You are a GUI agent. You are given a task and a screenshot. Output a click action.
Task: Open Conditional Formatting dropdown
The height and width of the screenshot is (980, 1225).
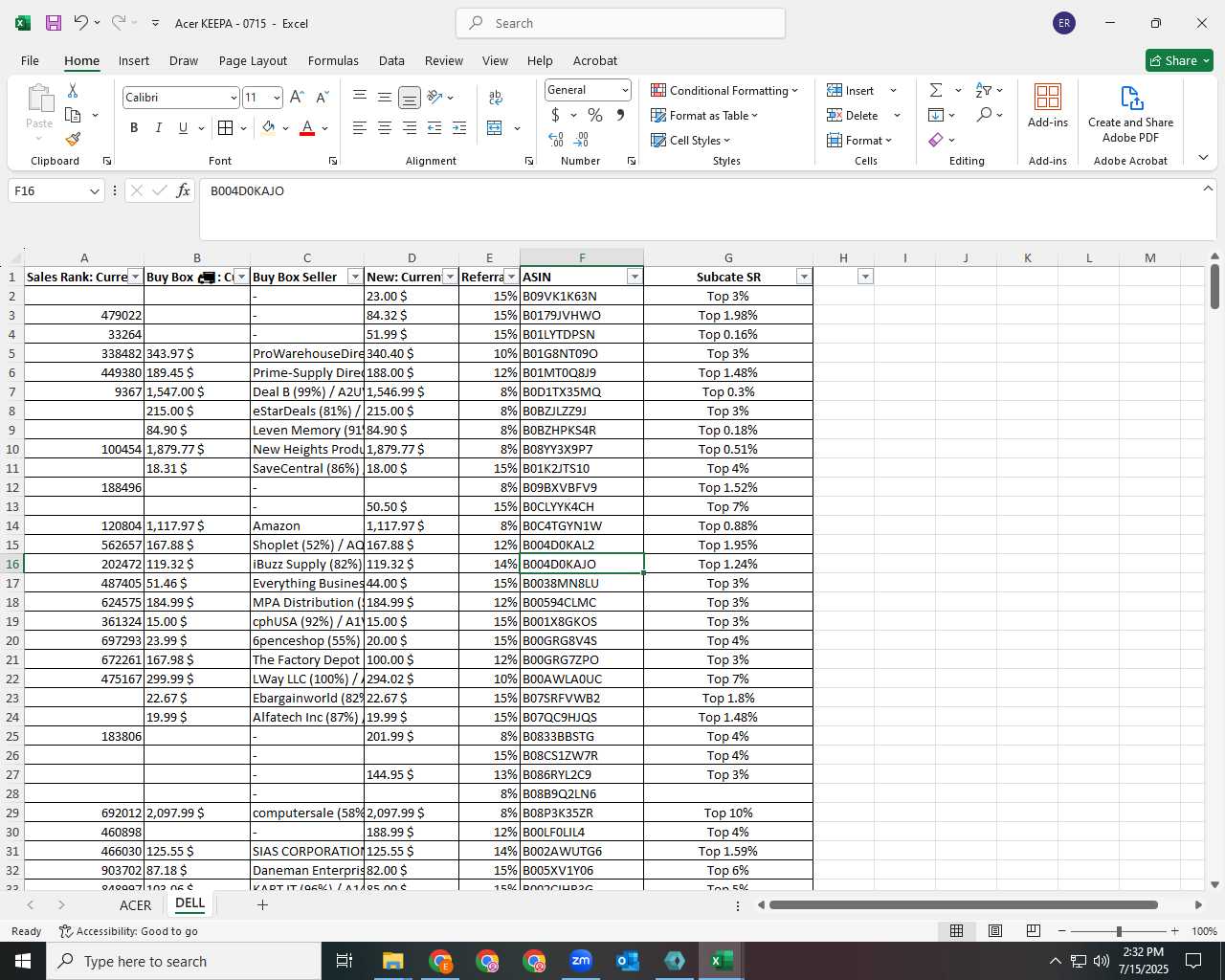pyautogui.click(x=724, y=90)
